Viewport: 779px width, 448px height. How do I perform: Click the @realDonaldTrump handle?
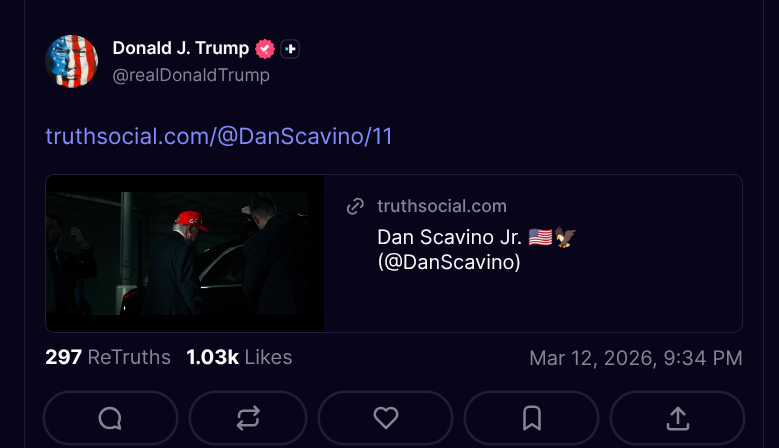click(x=191, y=75)
